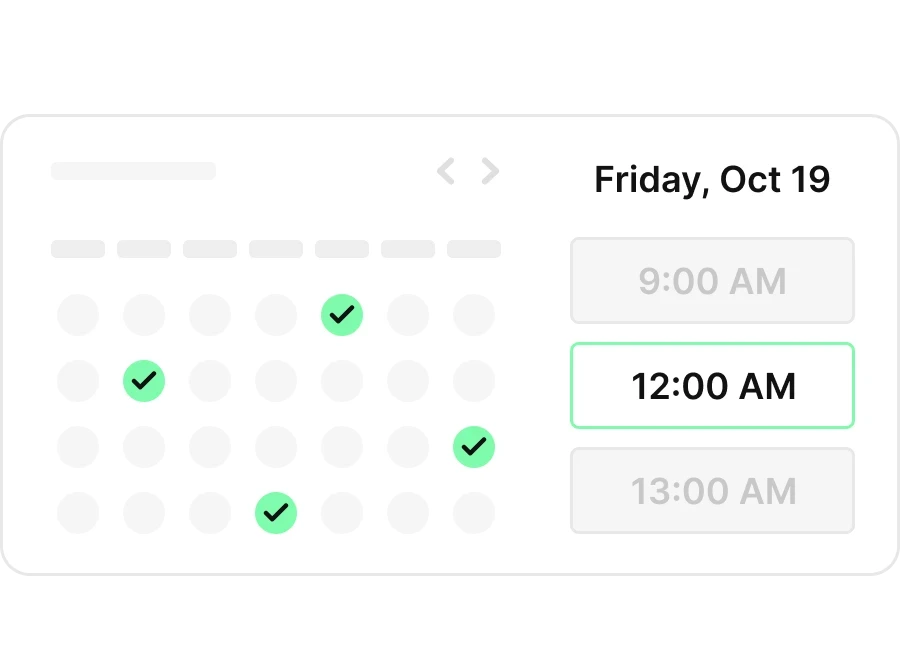Viewport: 900px width, 666px height.
Task: Advance to the next month with the right chevron
Action: 491,171
